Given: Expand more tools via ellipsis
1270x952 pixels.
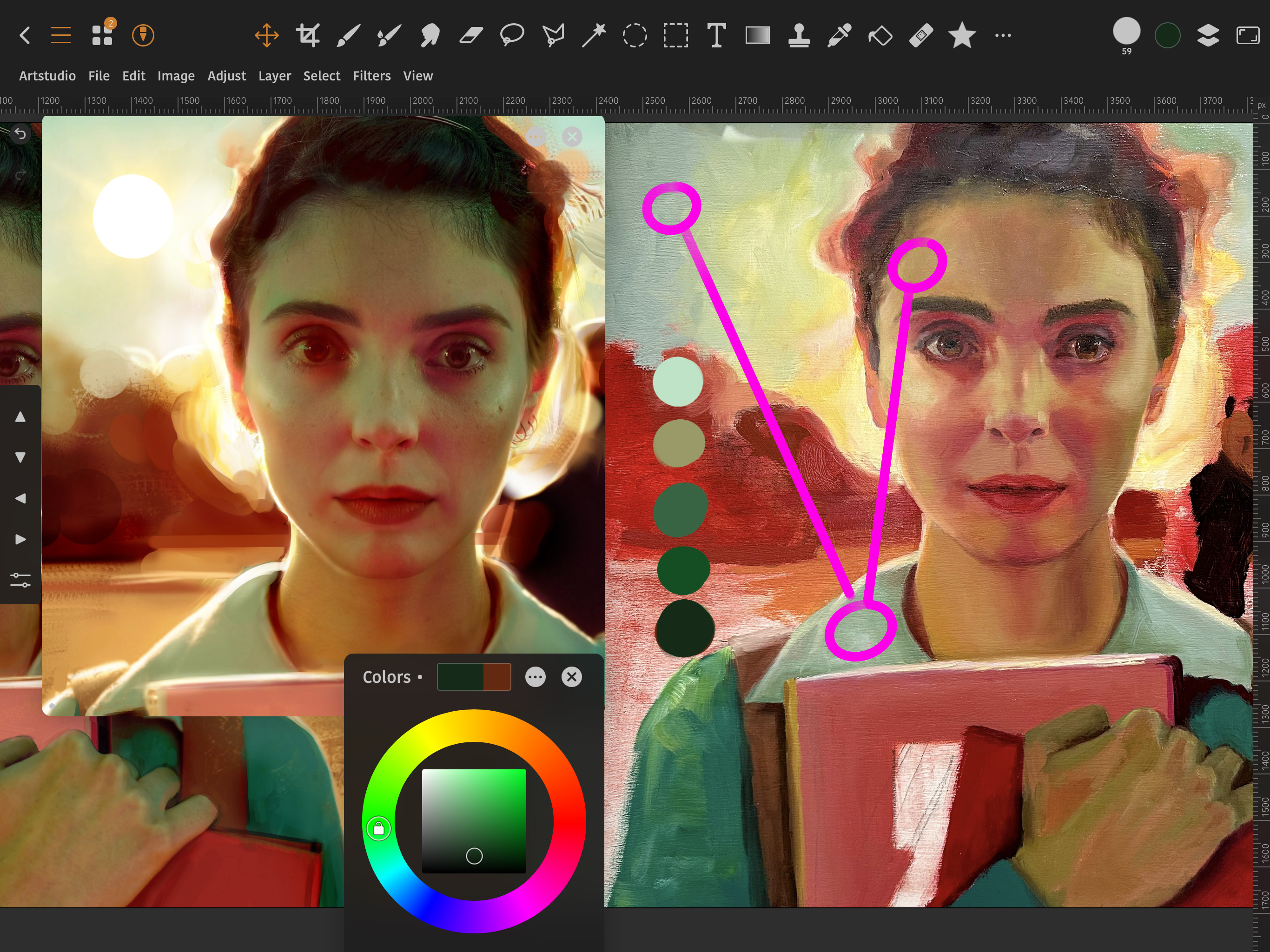Looking at the screenshot, I should (1002, 36).
